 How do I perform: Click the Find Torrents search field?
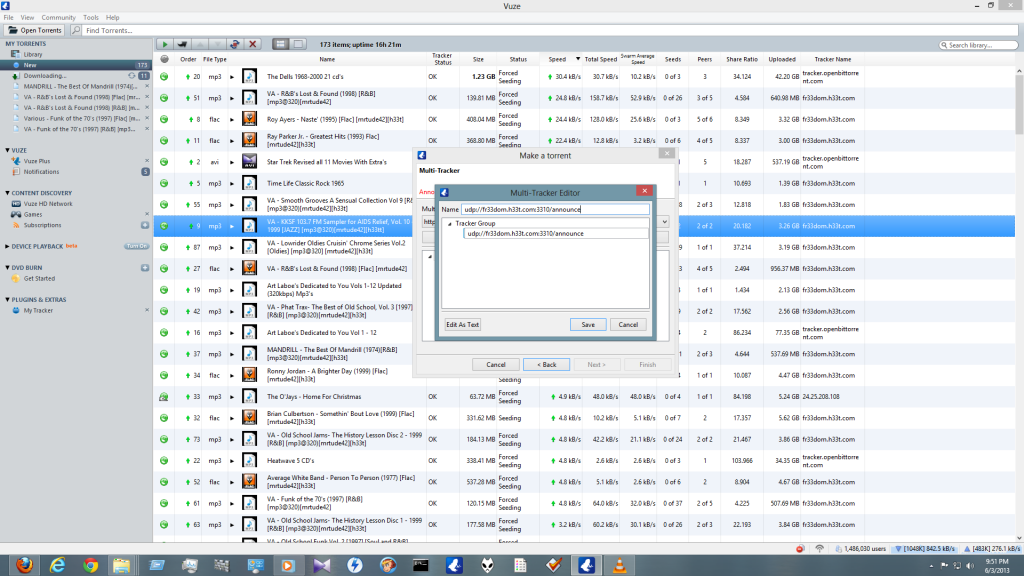[x=549, y=30]
